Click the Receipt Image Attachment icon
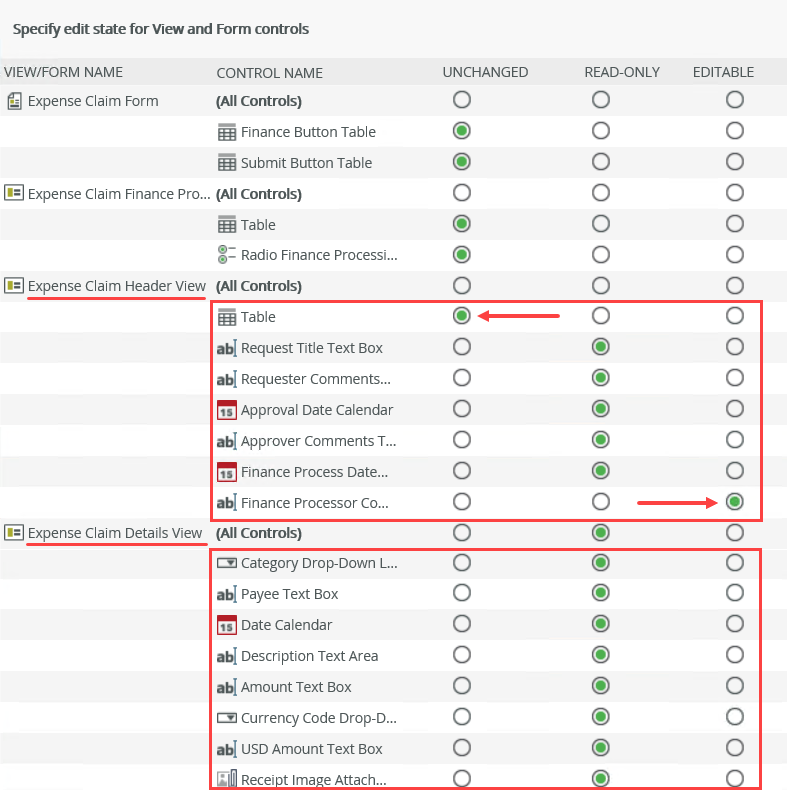787x792 pixels. (x=227, y=779)
